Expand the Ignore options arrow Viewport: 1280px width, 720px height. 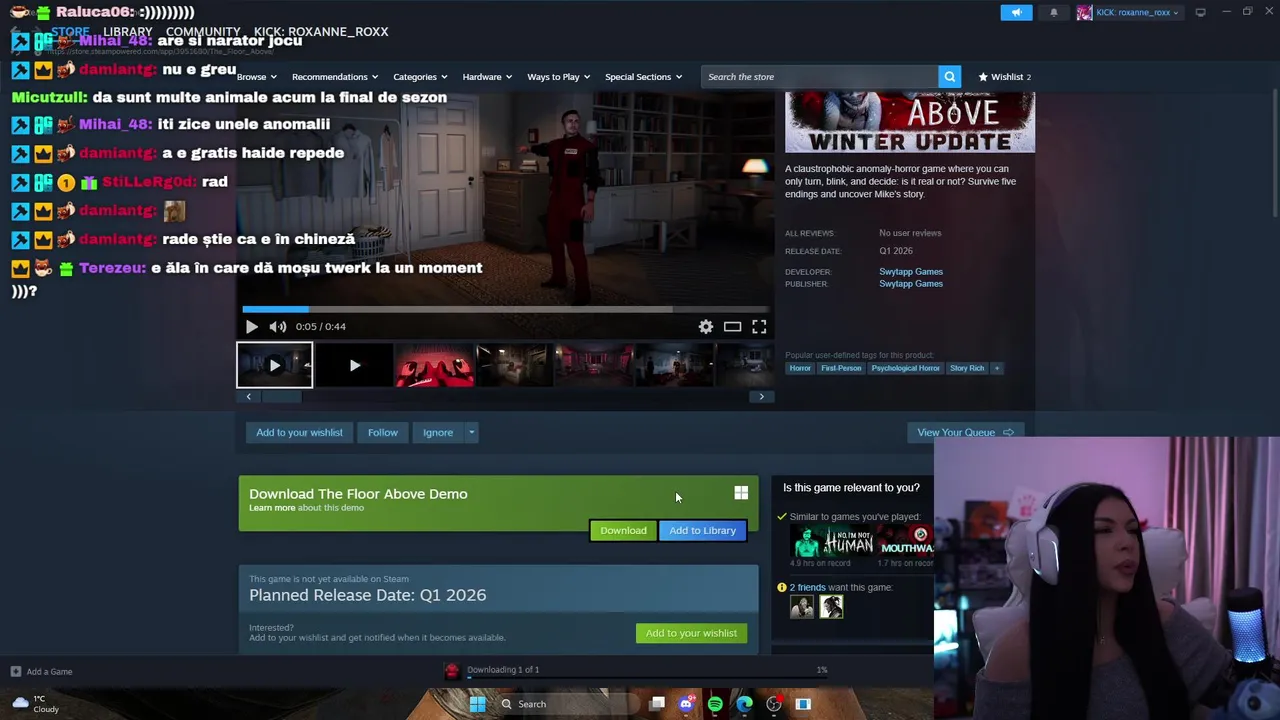471,432
